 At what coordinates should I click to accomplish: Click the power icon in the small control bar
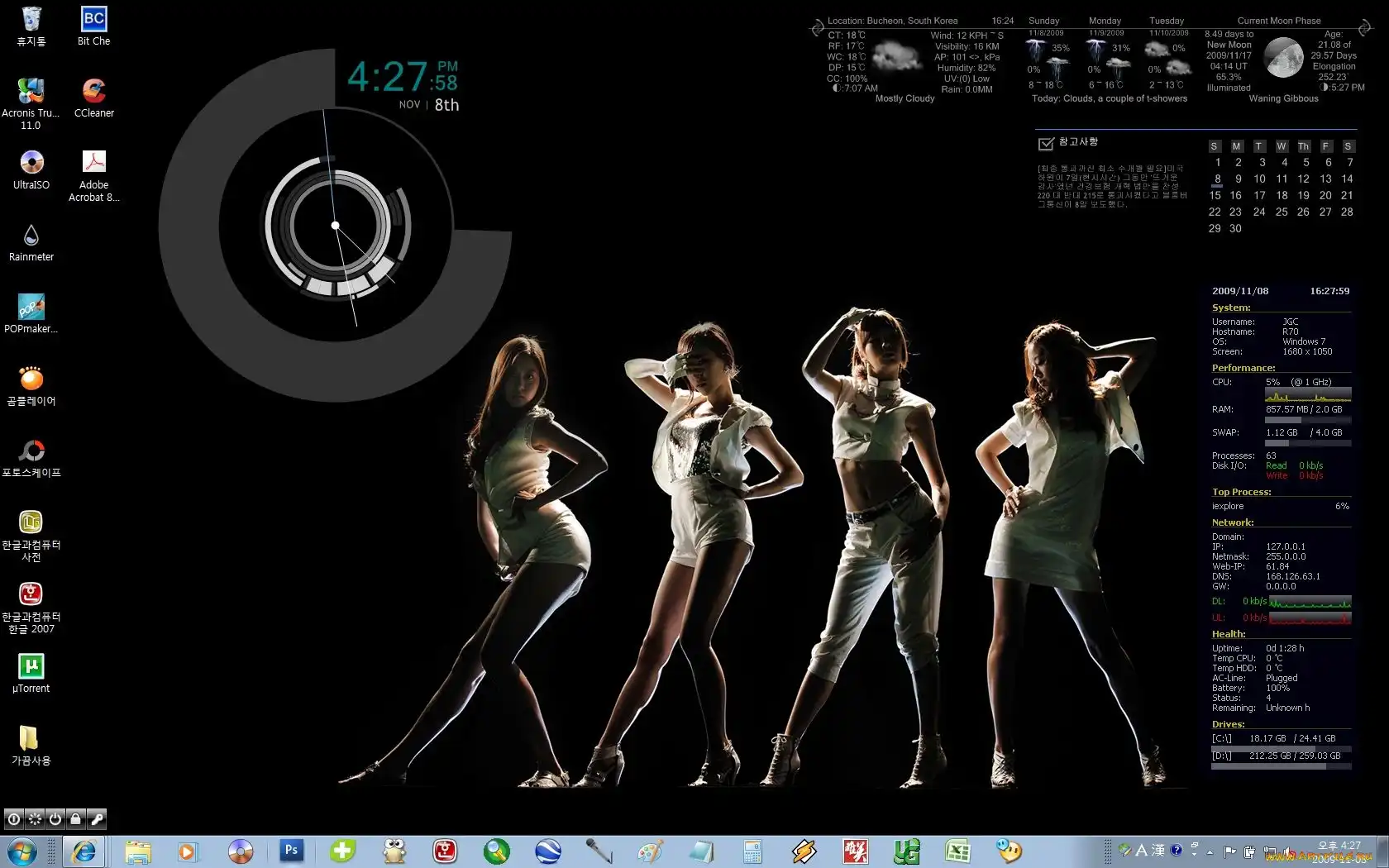coord(55,819)
